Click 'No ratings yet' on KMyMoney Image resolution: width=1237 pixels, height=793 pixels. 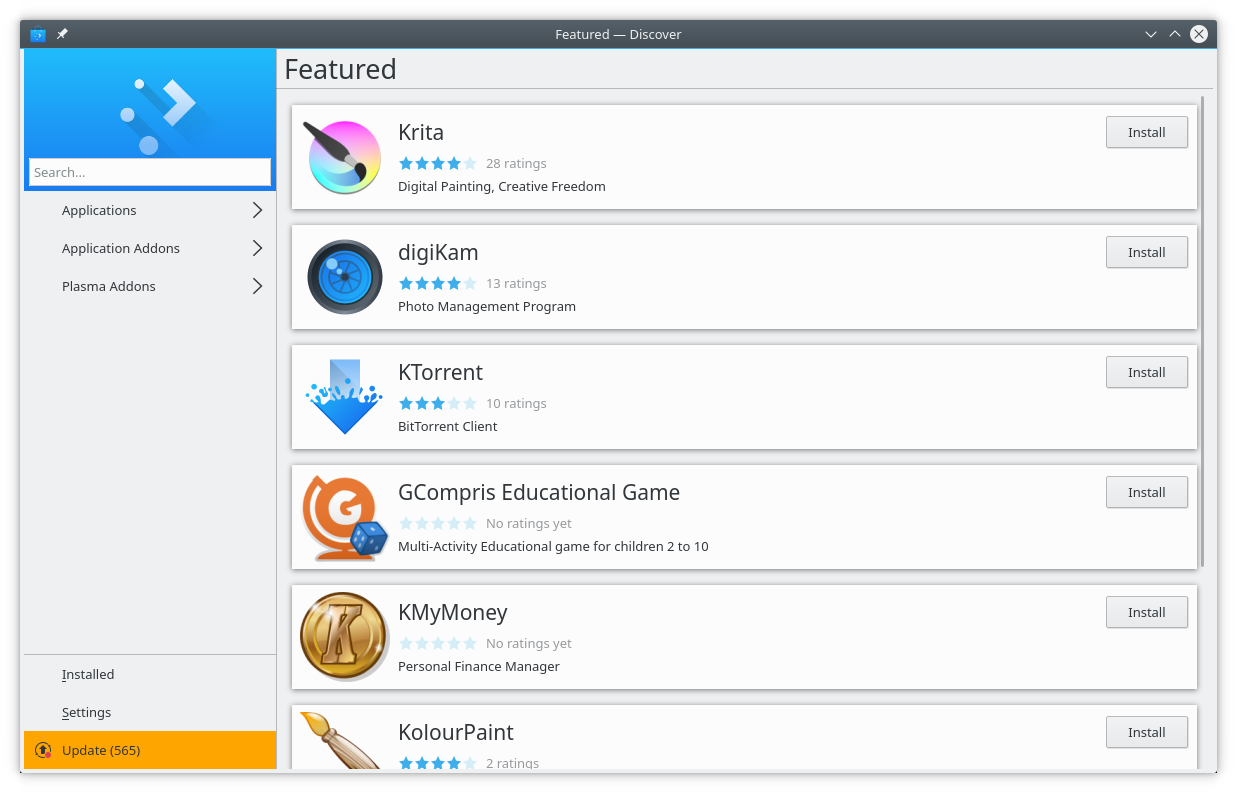click(x=529, y=643)
